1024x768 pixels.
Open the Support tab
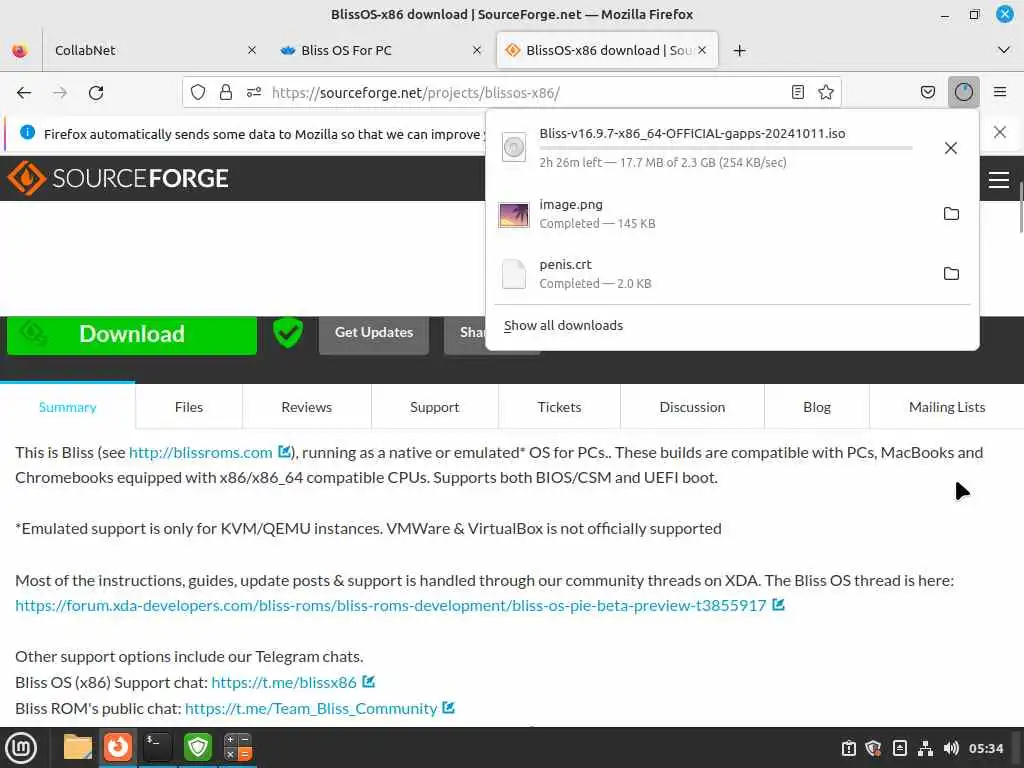pyautogui.click(x=434, y=408)
